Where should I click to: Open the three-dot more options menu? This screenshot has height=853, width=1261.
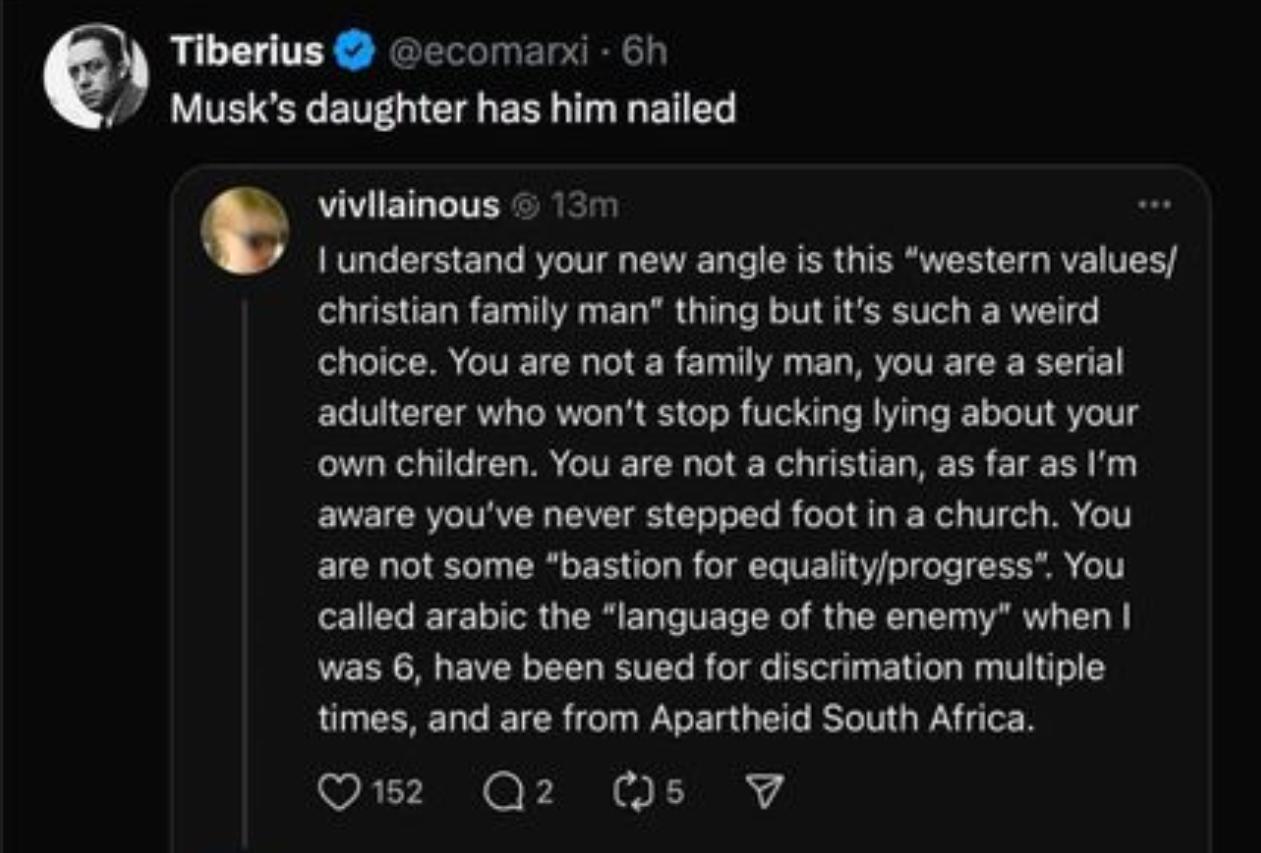1155,203
